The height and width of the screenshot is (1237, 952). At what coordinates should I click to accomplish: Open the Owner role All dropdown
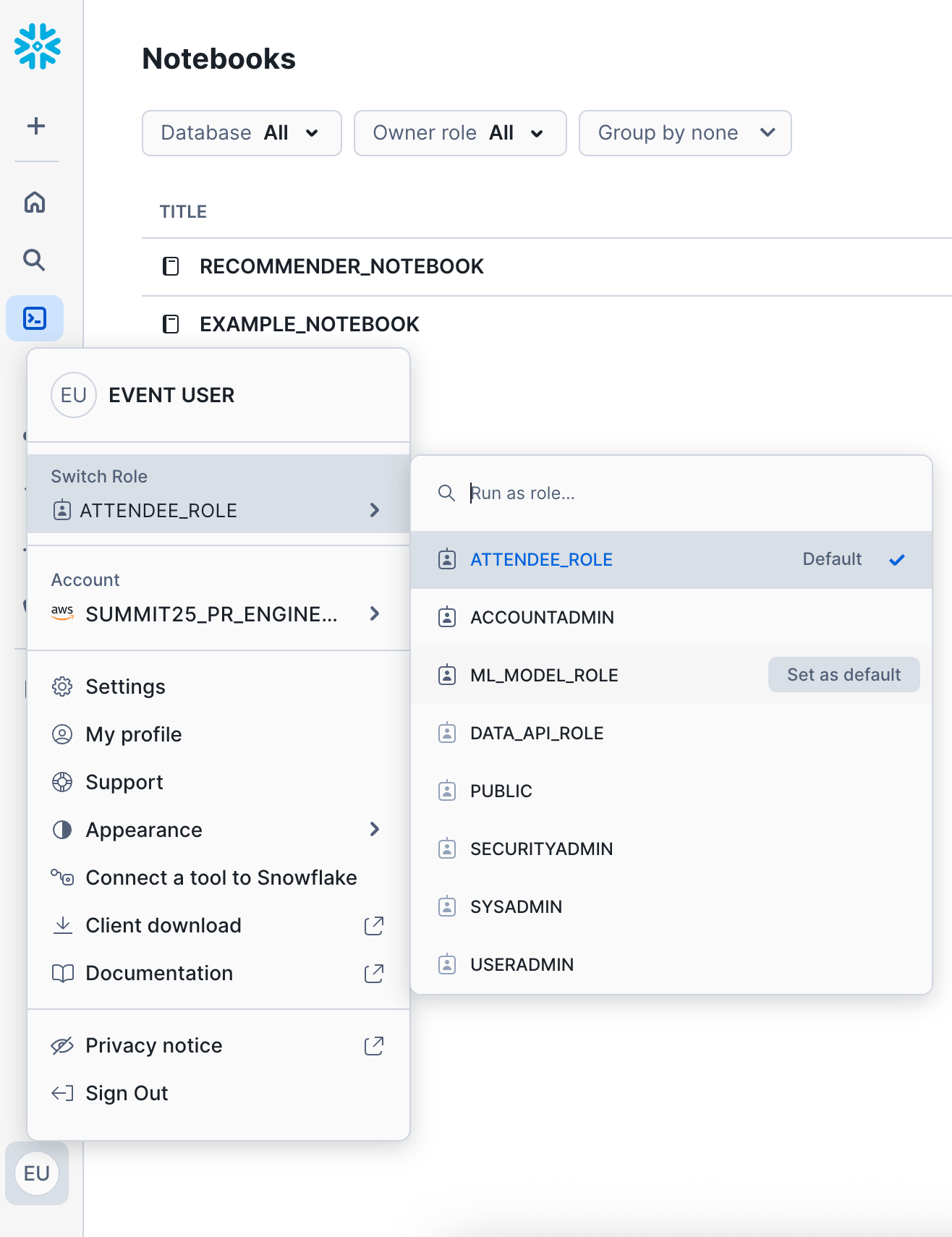tap(460, 133)
